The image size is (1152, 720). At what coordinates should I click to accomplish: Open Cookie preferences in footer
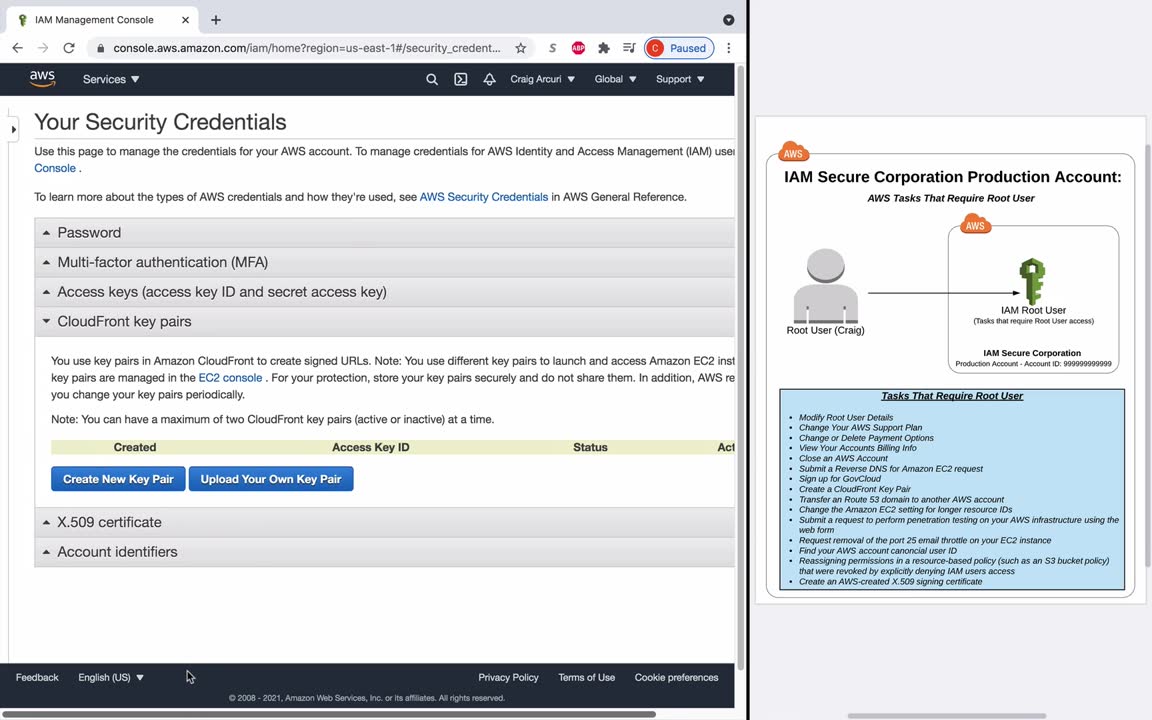point(677,677)
